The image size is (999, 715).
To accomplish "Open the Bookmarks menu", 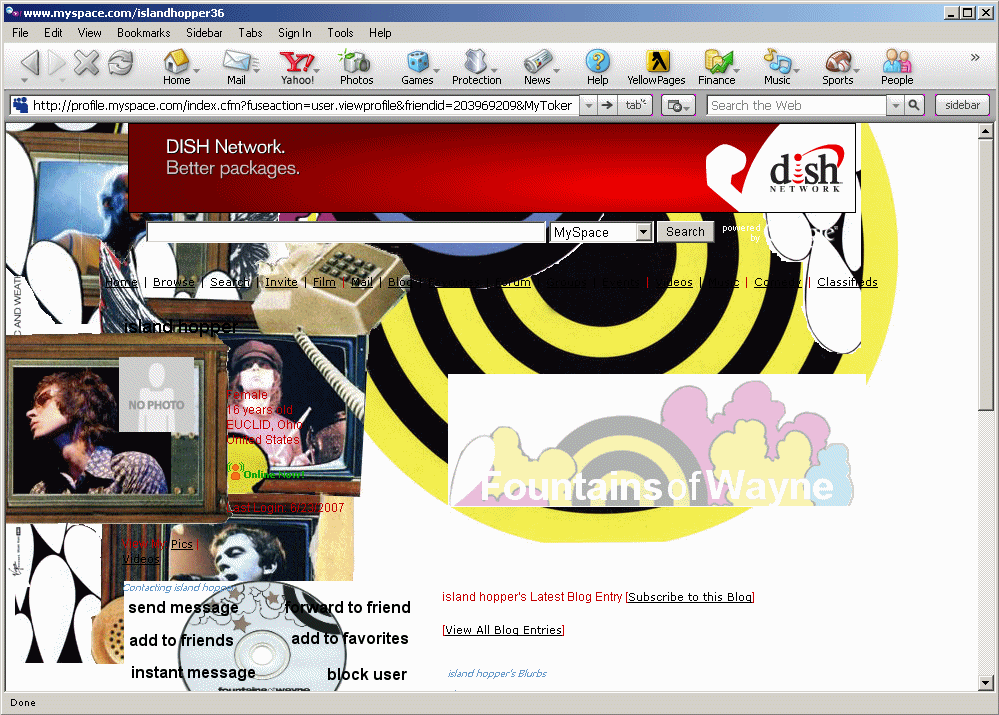I will pos(143,33).
